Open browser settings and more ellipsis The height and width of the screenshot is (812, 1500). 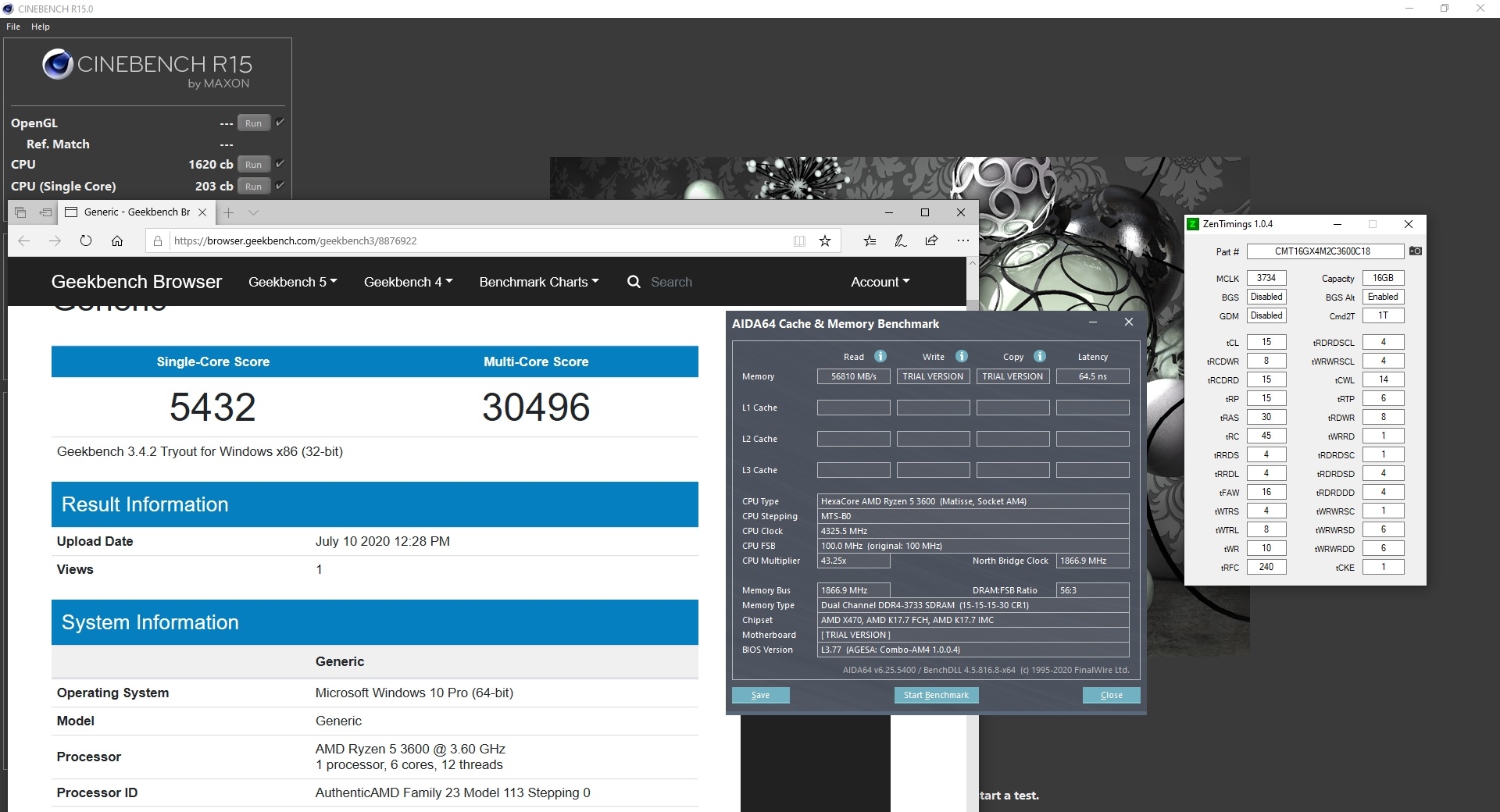click(962, 240)
